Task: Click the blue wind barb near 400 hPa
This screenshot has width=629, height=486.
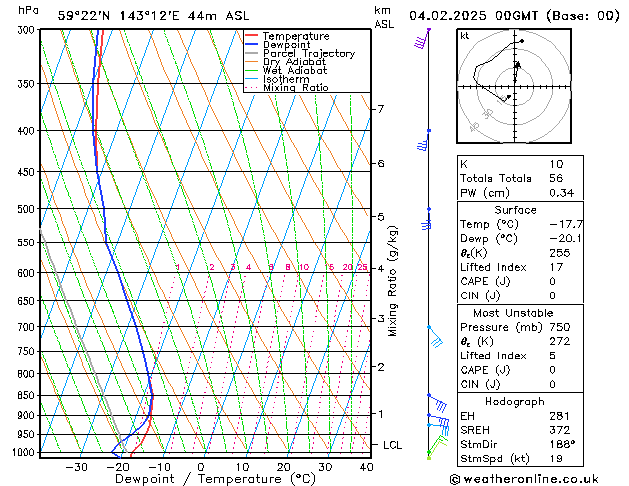Action: pyautogui.click(x=423, y=140)
